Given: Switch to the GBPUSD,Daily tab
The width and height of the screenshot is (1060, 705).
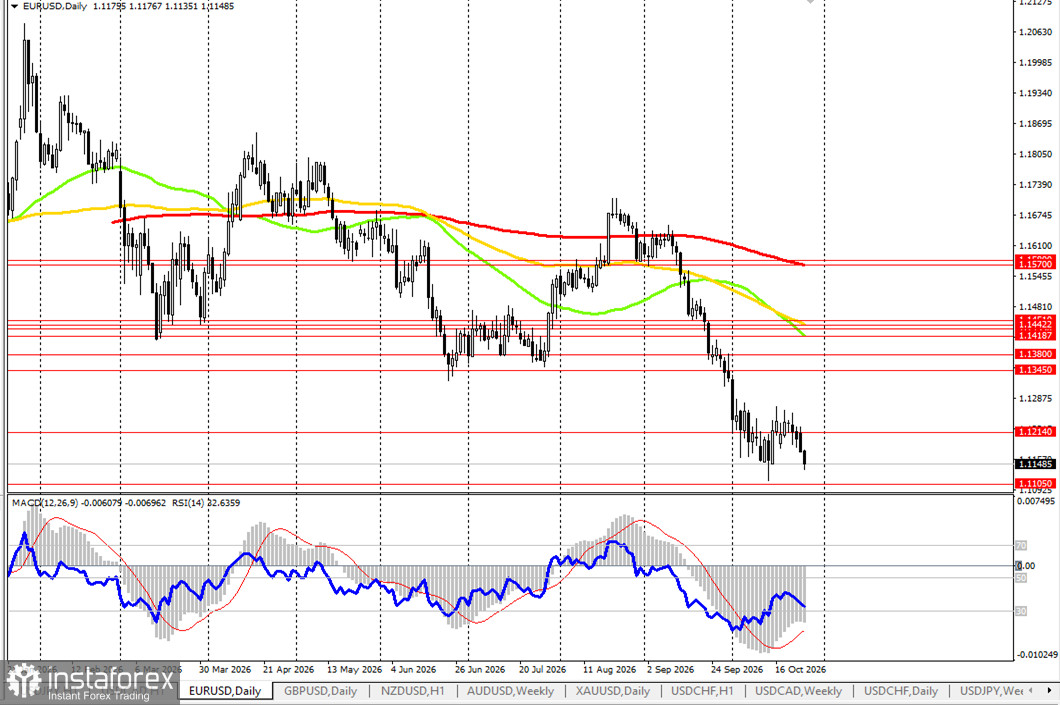Looking at the screenshot, I should pos(320,691).
